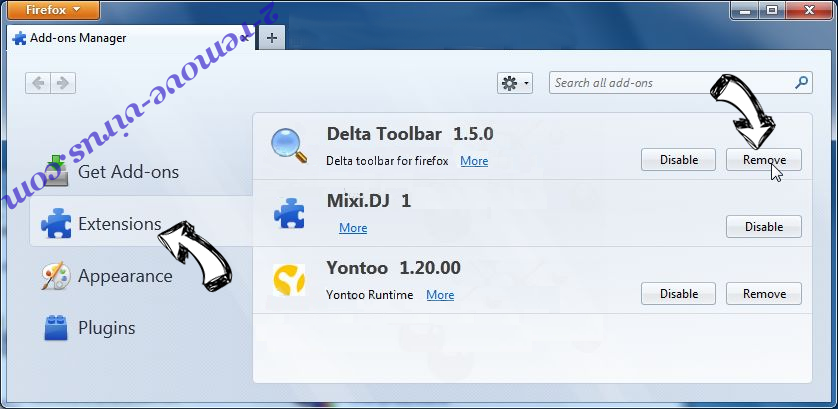Image resolution: width=838 pixels, height=409 pixels.
Task: Focus the Search all add-ons field
Action: coord(680,83)
